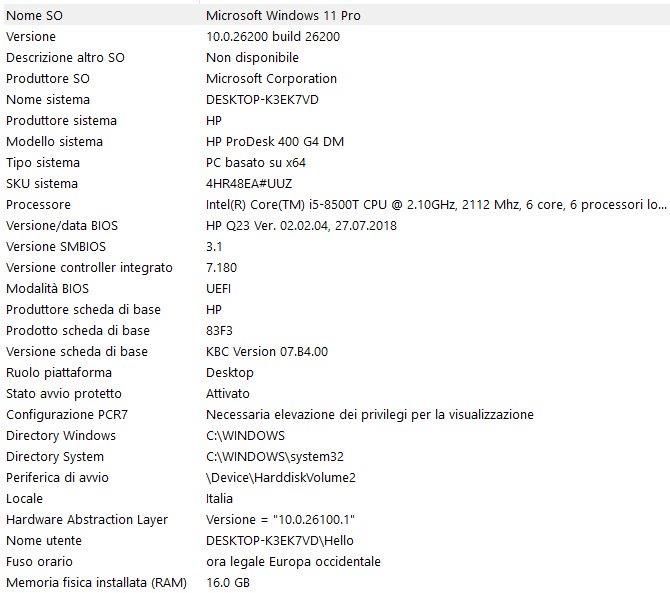Select the 'Produttore SO' label
Image resolution: width=670 pixels, height=593 pixels.
(47, 78)
